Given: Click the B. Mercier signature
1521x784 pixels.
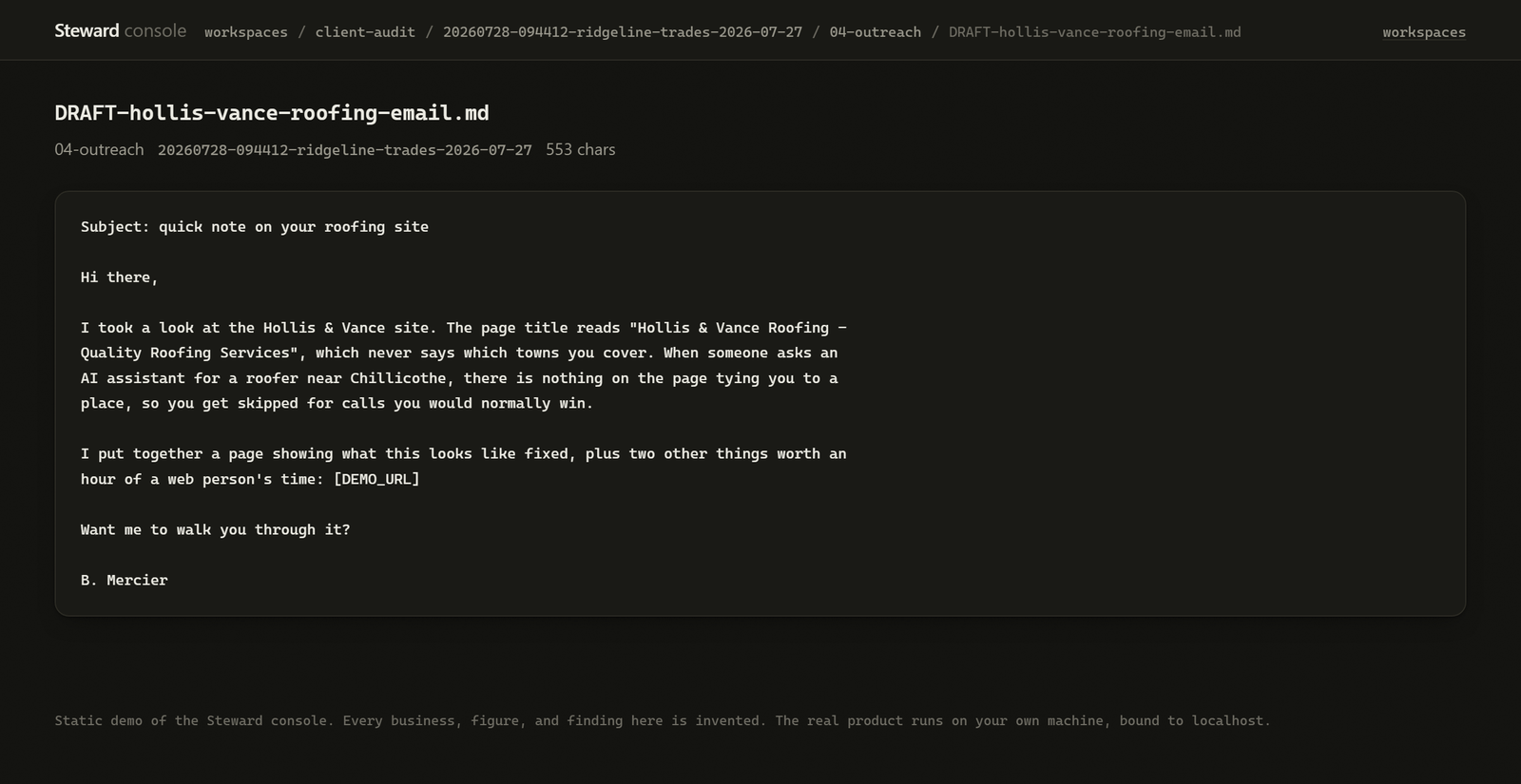Looking at the screenshot, I should coord(125,580).
